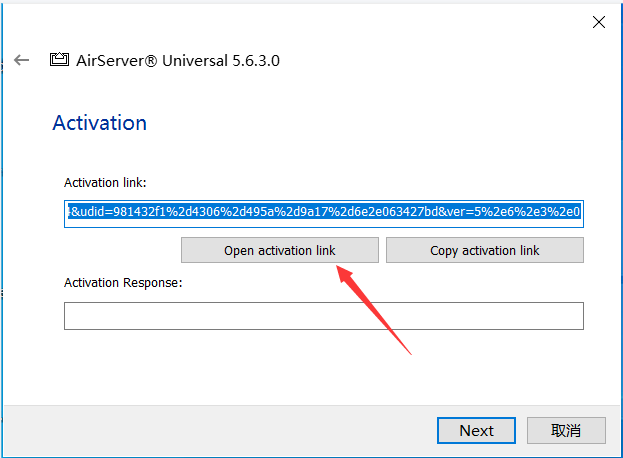The image size is (623, 458).
Task: Click the Activation link text field
Action: pyautogui.click(x=324, y=214)
